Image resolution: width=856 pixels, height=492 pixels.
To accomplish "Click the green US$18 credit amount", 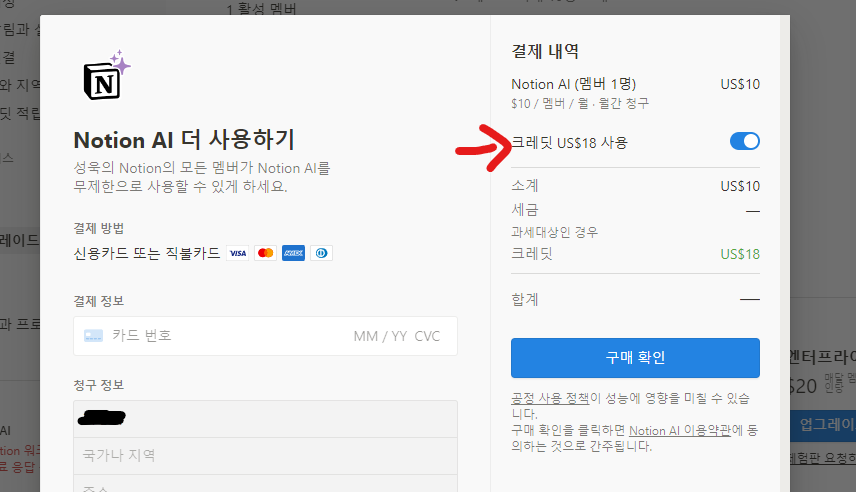I will coord(740,254).
